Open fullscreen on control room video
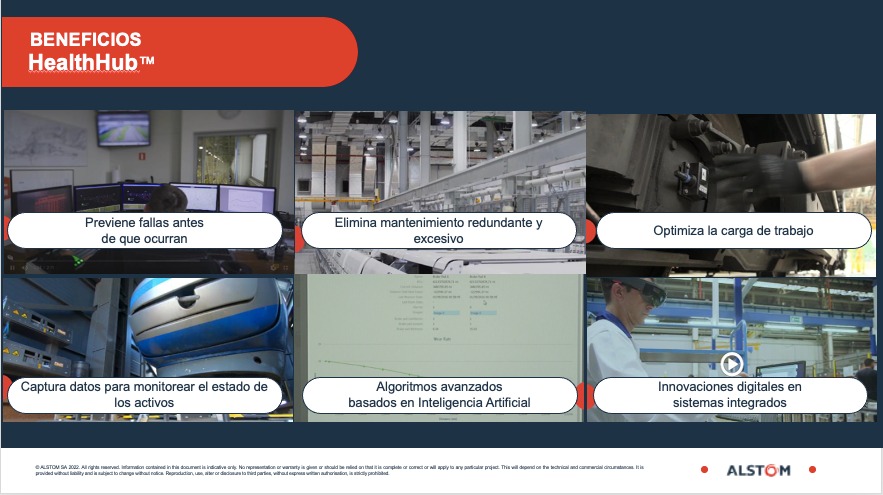883x495 pixels. click(285, 268)
